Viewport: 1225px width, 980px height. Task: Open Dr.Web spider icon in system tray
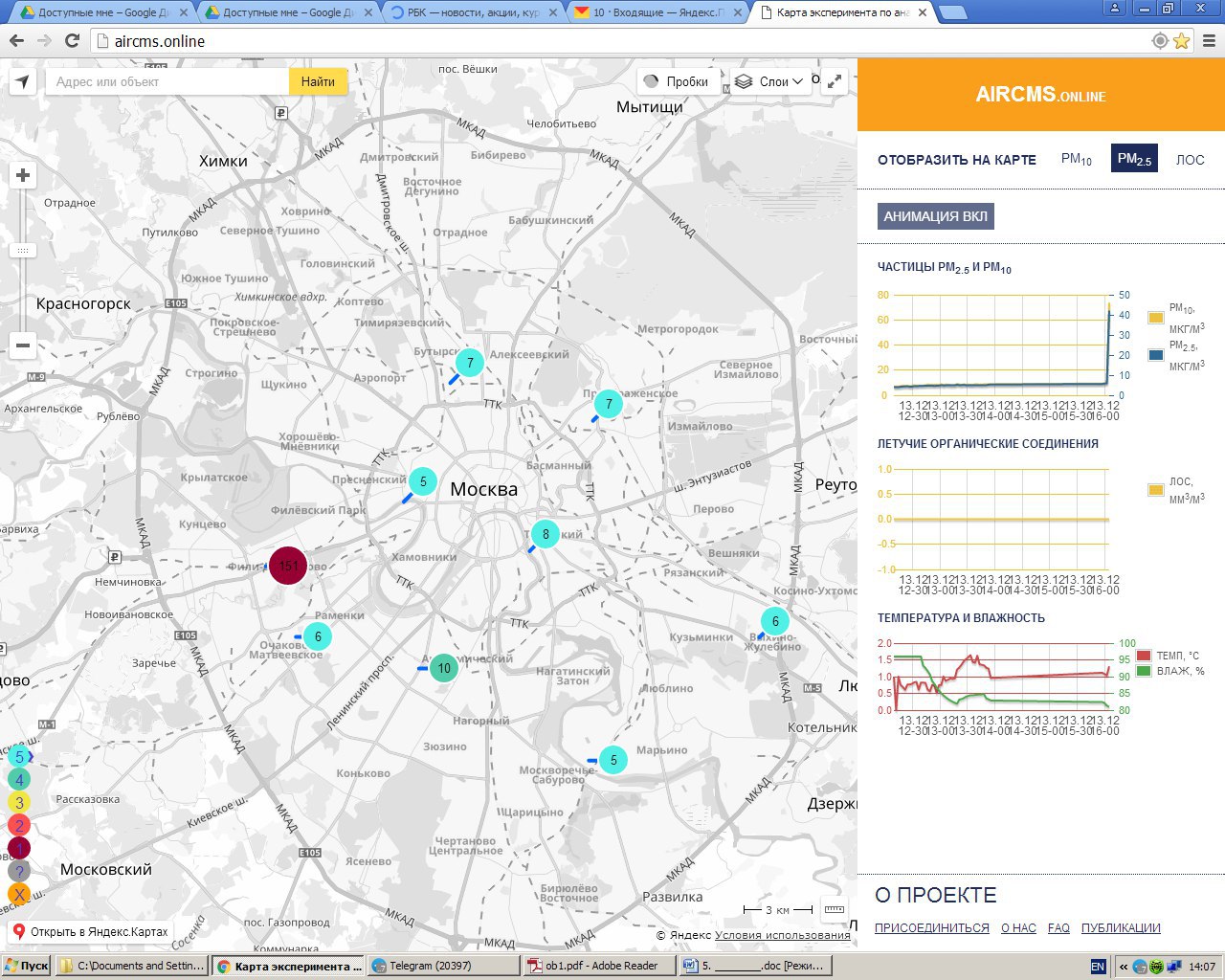coord(1157,967)
